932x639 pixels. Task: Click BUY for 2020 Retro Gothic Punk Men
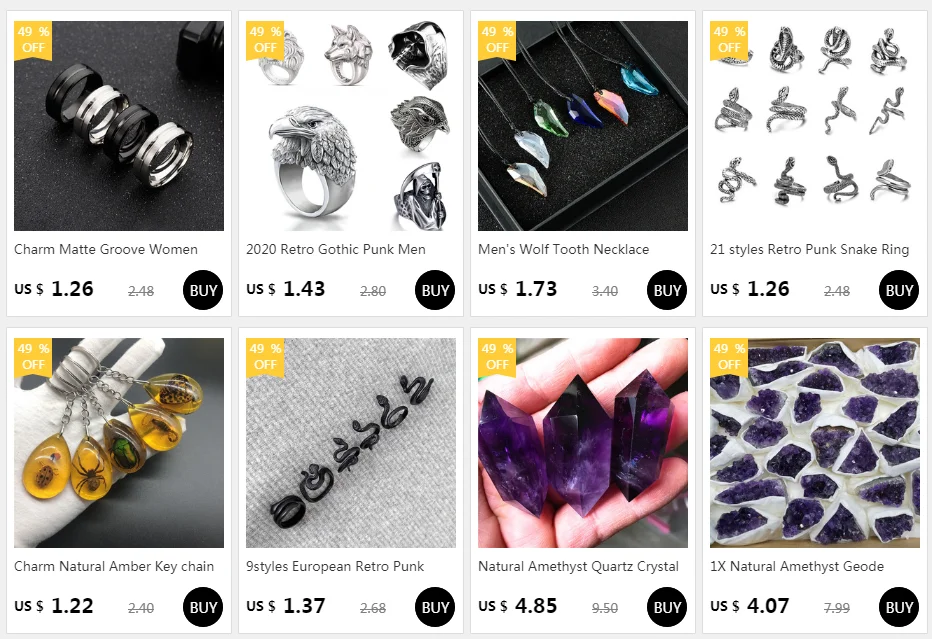coord(435,290)
